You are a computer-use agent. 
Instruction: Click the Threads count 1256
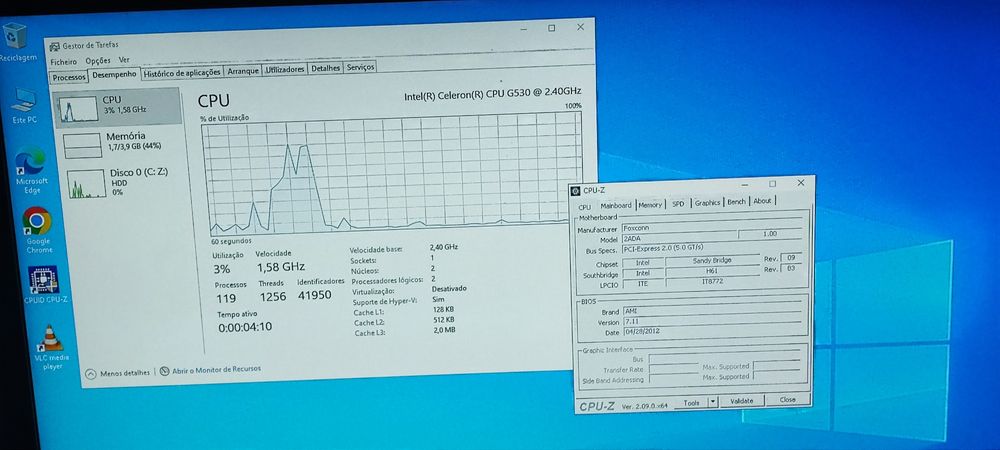click(x=272, y=296)
